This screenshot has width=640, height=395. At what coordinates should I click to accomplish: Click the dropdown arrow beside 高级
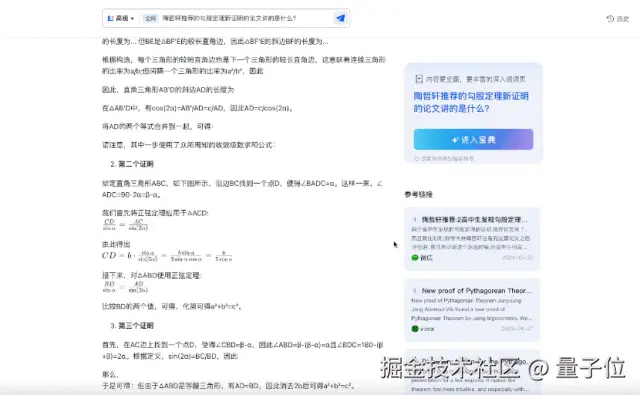click(132, 19)
